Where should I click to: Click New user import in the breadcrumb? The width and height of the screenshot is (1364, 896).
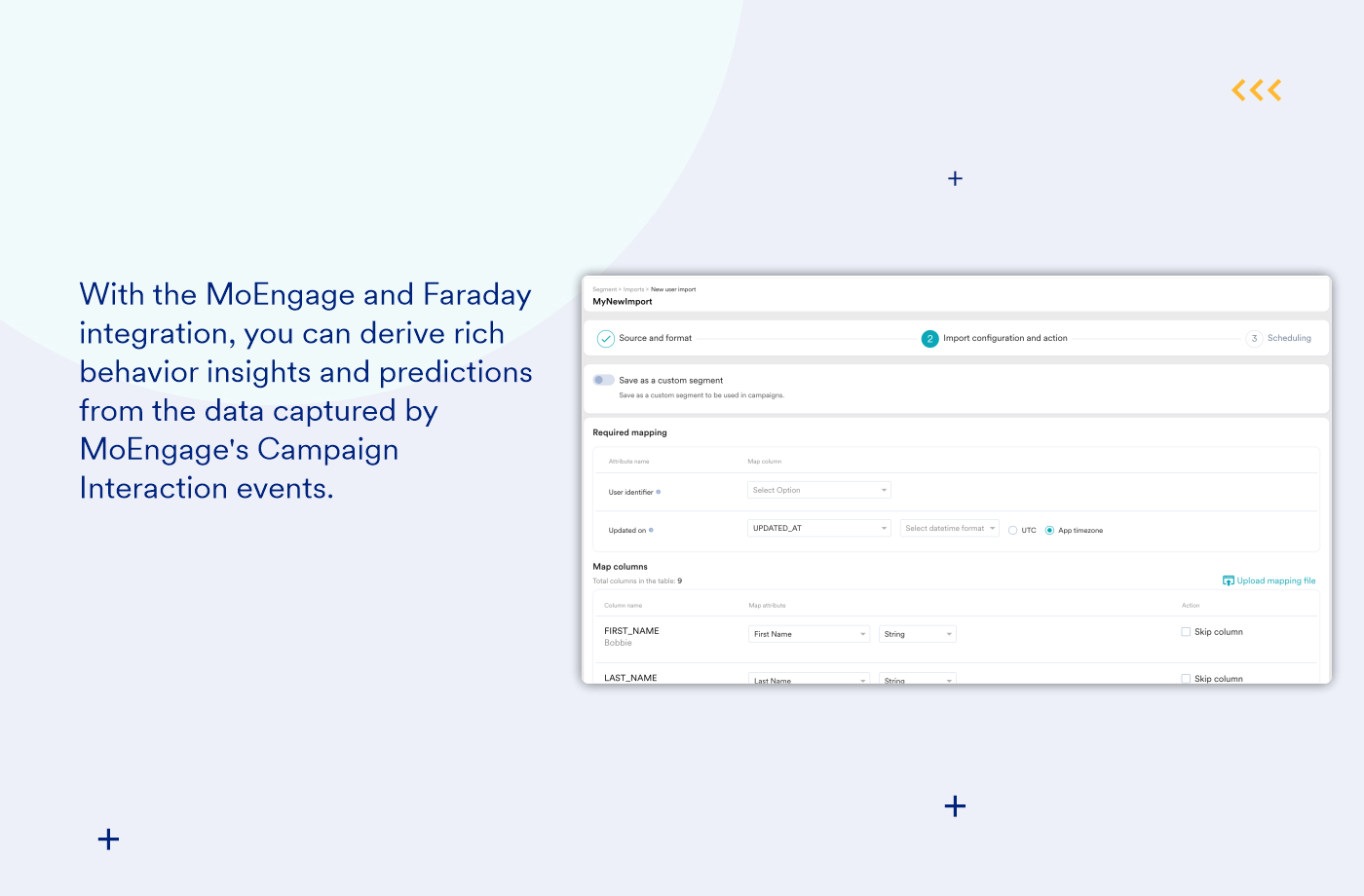point(673,289)
